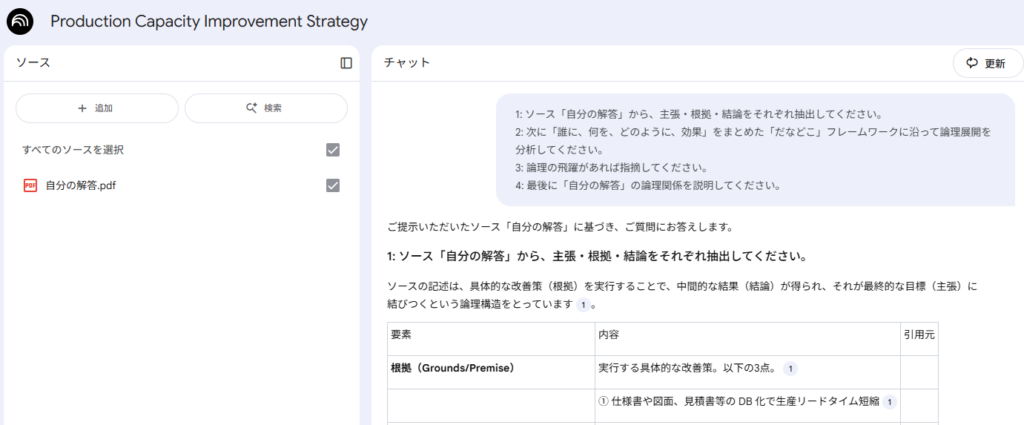The height and width of the screenshot is (425, 1024).
Task: Click the NotebookLM logo icon
Action: [x=20, y=21]
